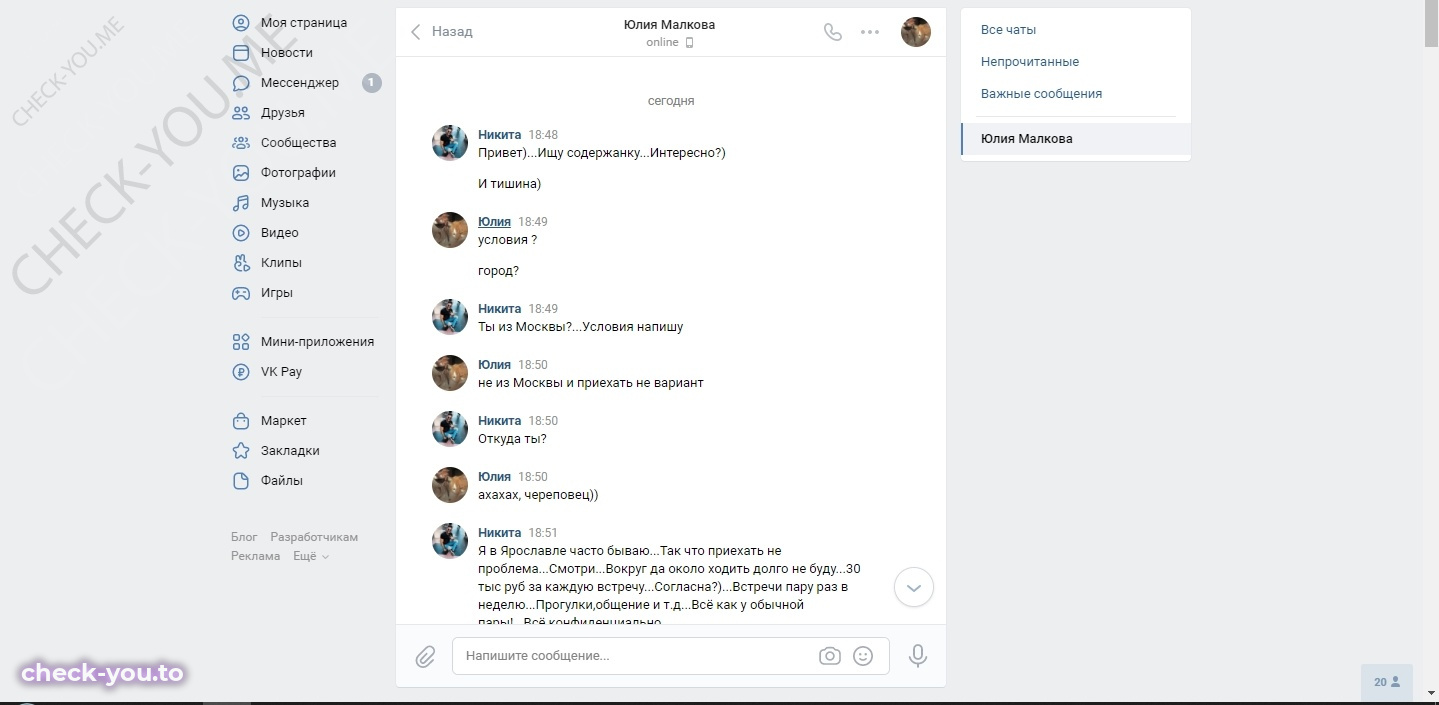Select message 'не из Москвы и приехать не вариант'
Screen dimensions: 1439x705
pyautogui.click(x=591, y=383)
